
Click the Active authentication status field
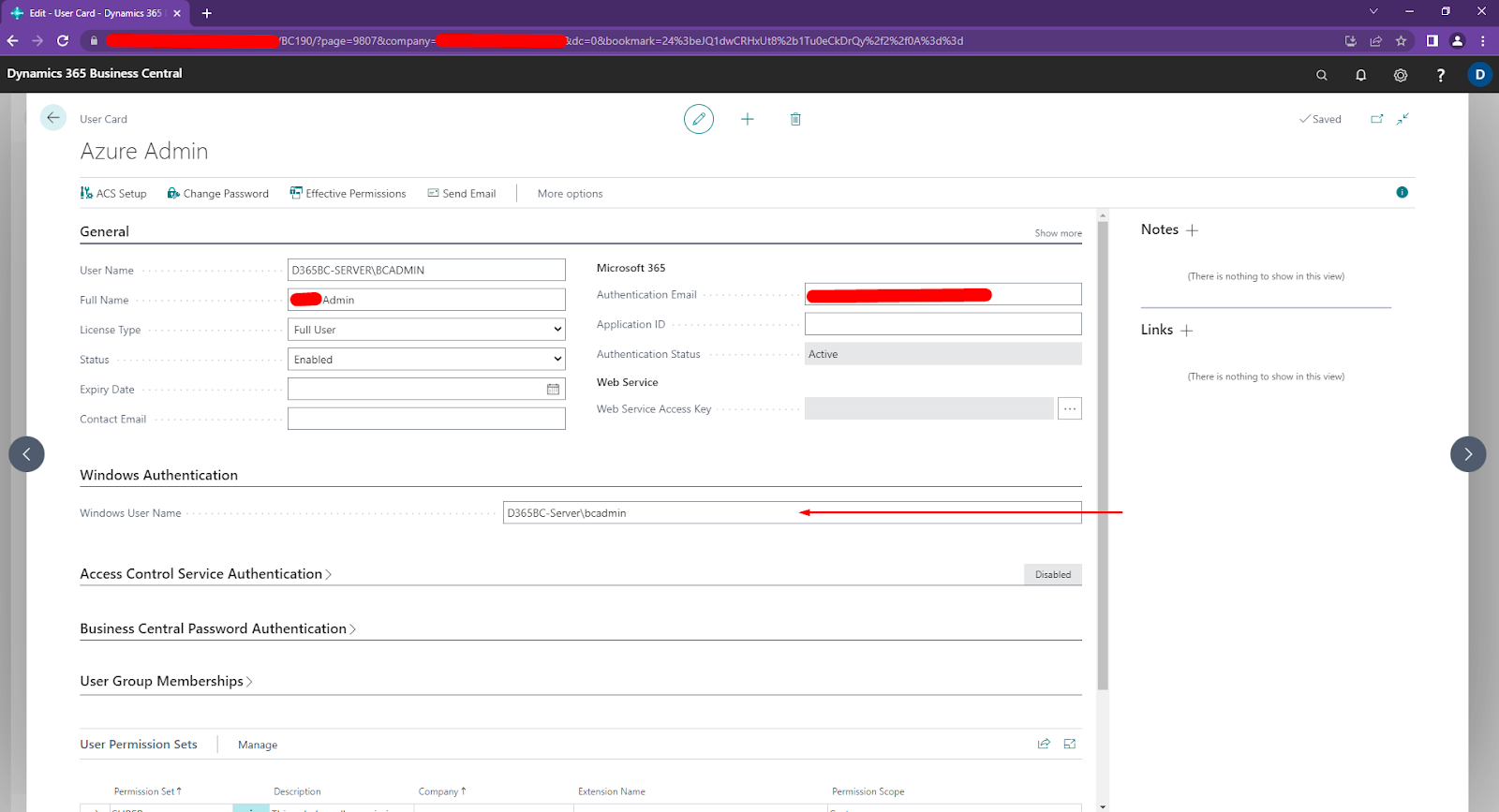click(x=943, y=354)
